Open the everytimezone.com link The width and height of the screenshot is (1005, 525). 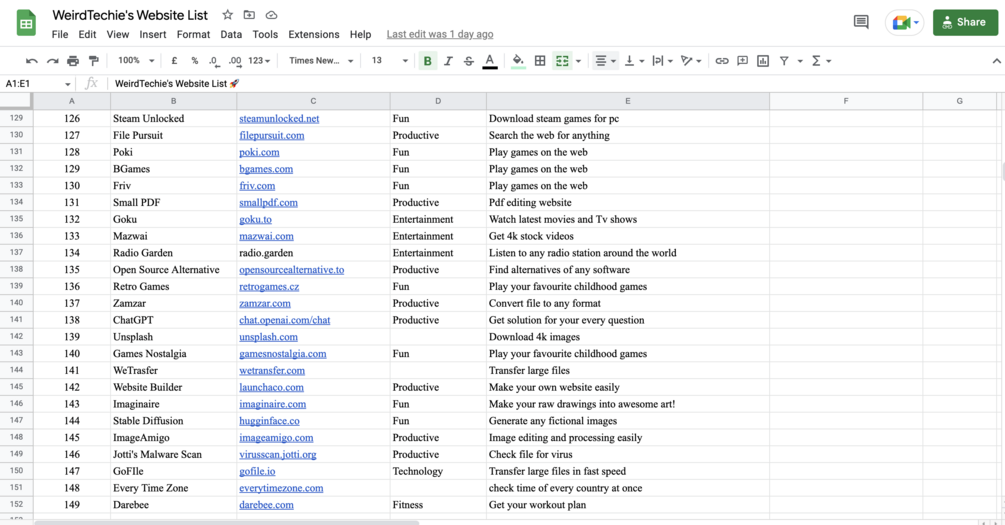(x=281, y=488)
